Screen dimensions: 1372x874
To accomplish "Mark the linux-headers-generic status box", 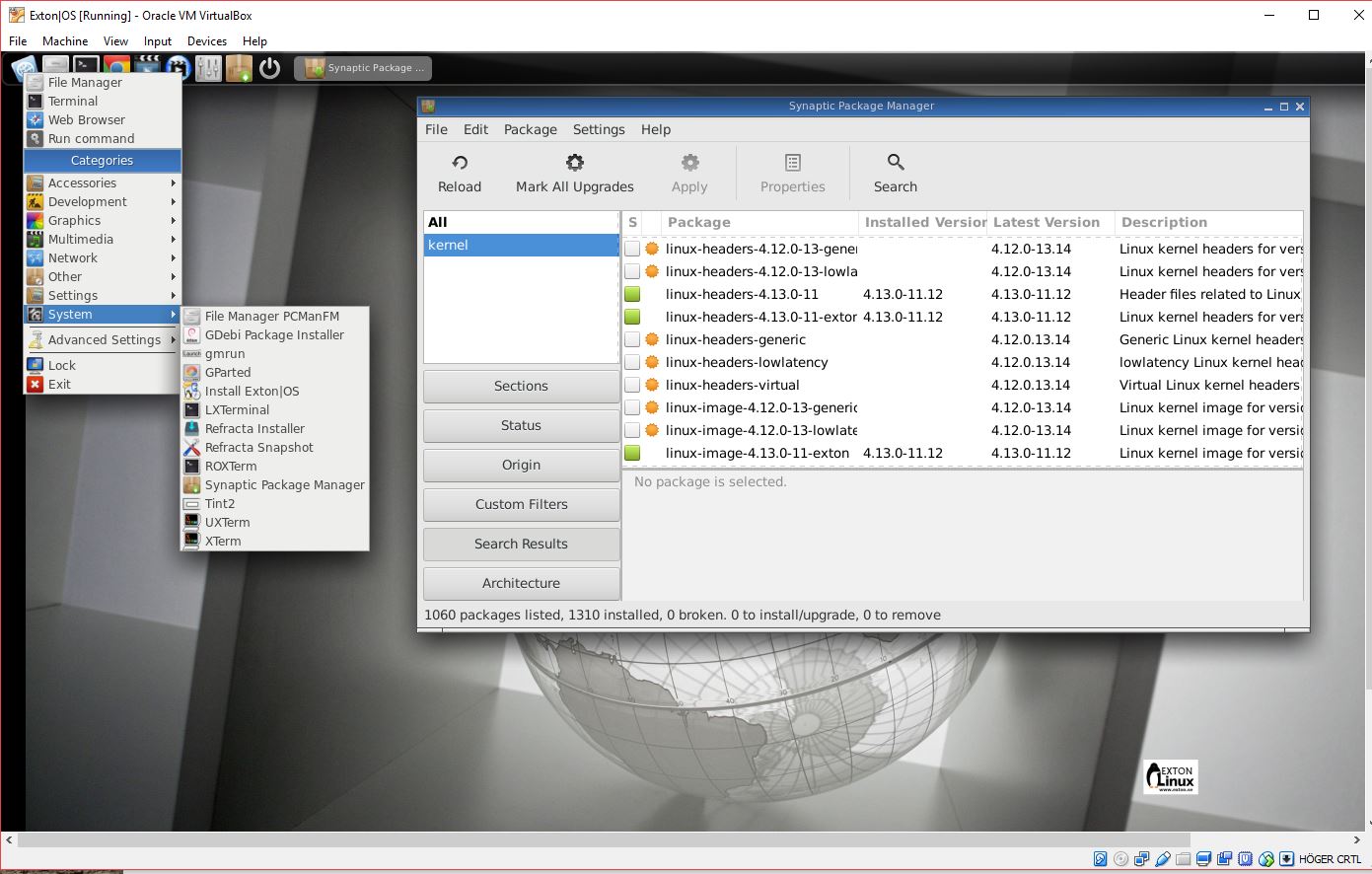I will pyautogui.click(x=632, y=339).
